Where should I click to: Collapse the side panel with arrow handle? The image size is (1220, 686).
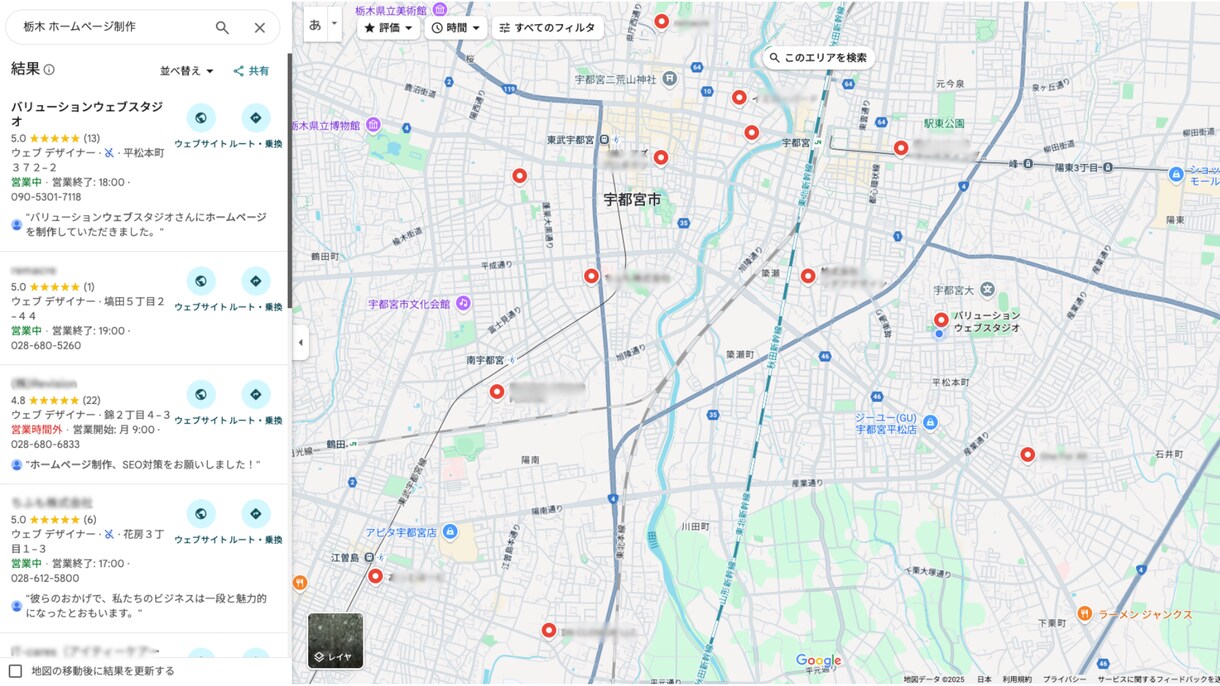pos(300,343)
